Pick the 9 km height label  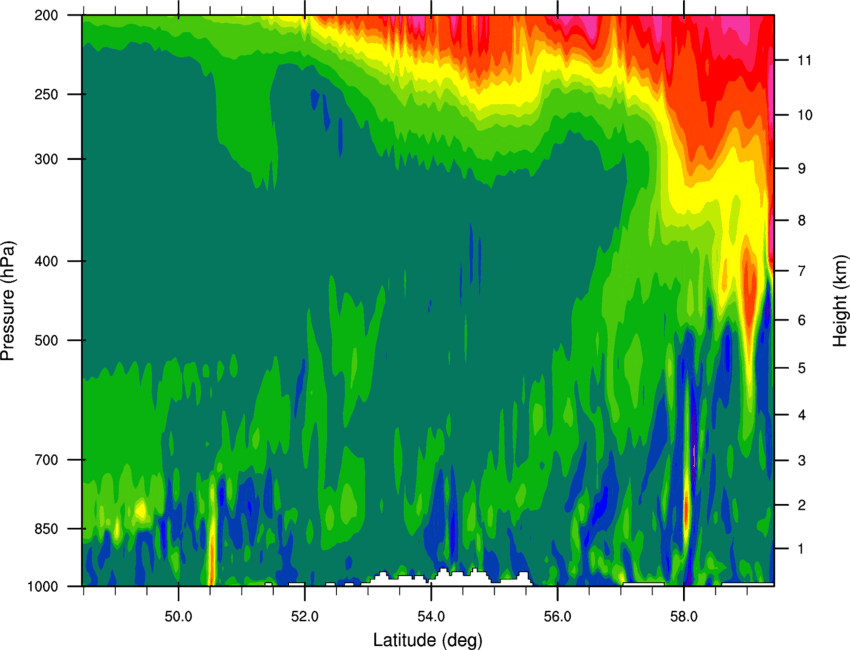click(801, 169)
